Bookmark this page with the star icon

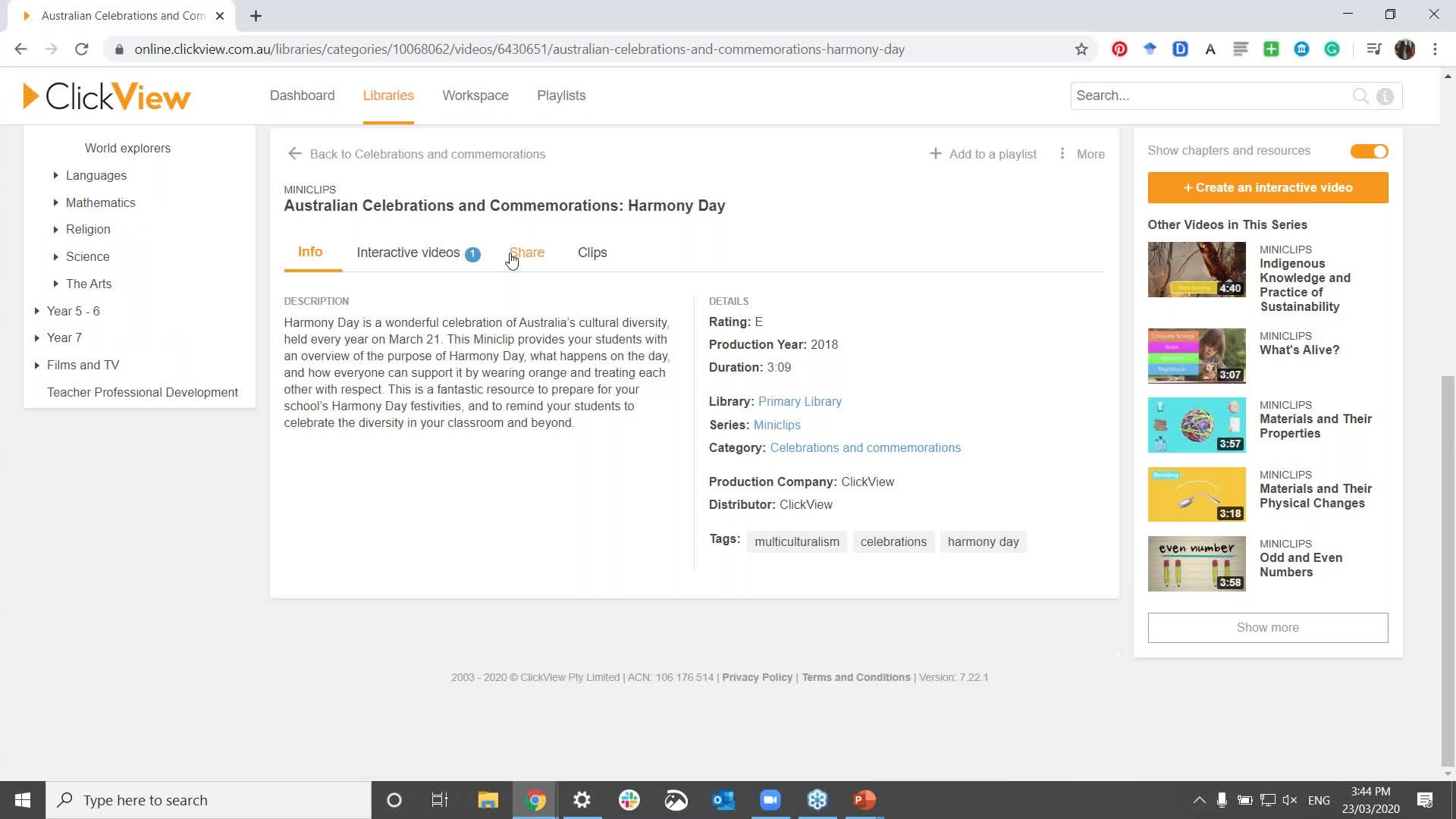(1081, 49)
